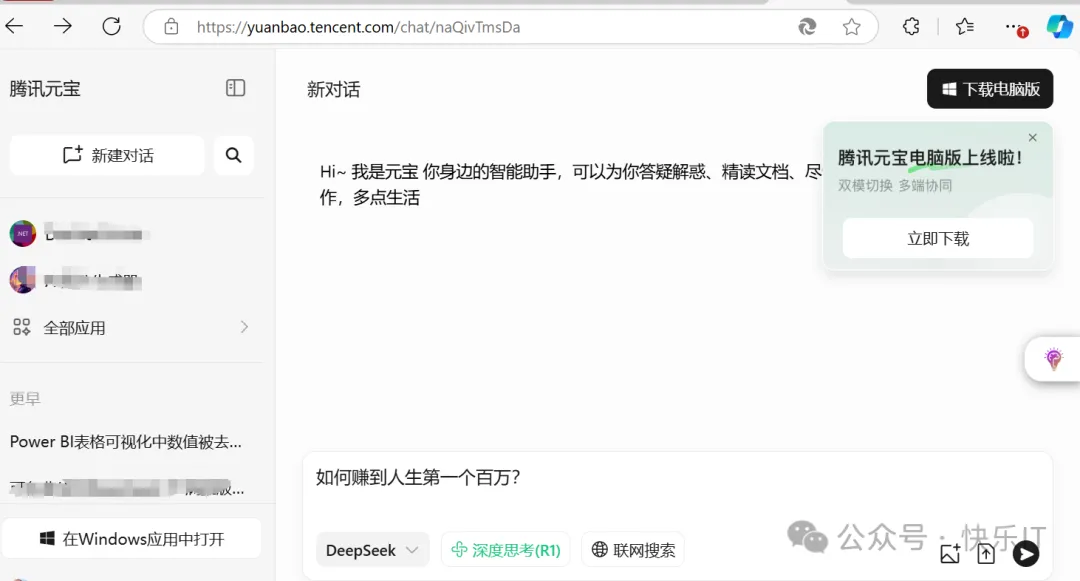Click the 新对话 conversation title
The image size is (1080, 581).
[x=333, y=89]
